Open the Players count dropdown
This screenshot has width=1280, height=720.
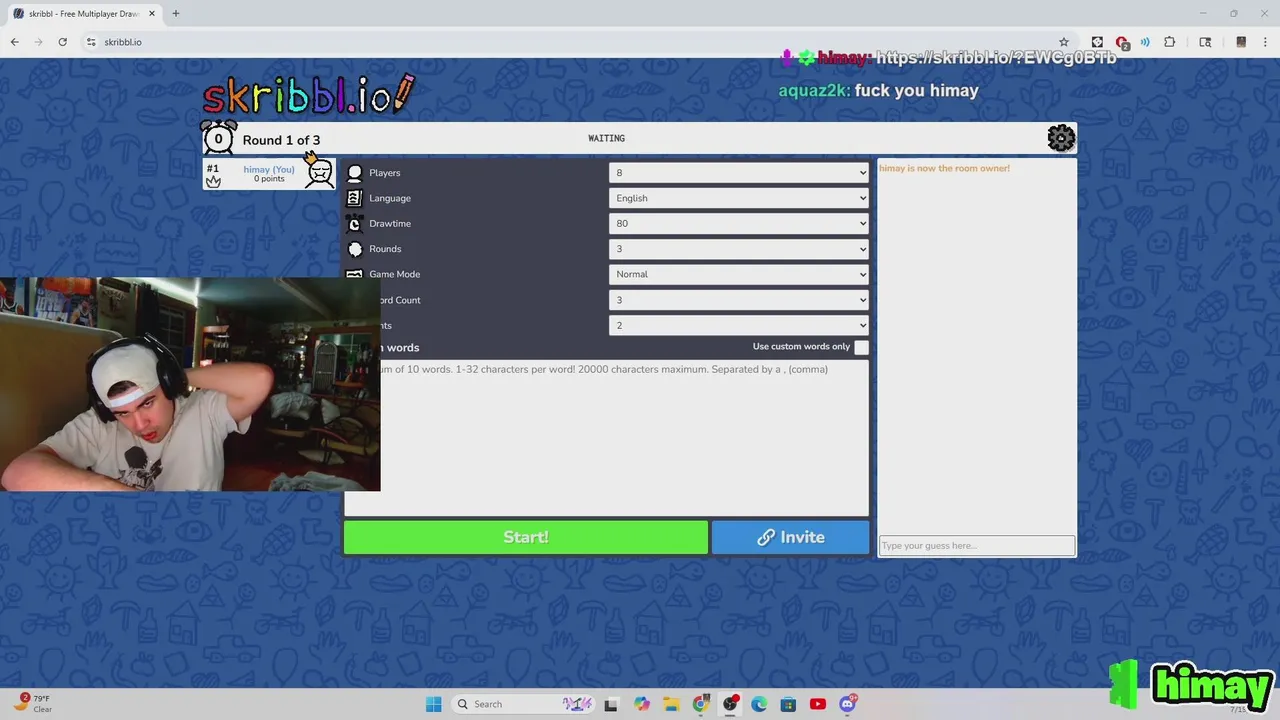[x=738, y=173]
